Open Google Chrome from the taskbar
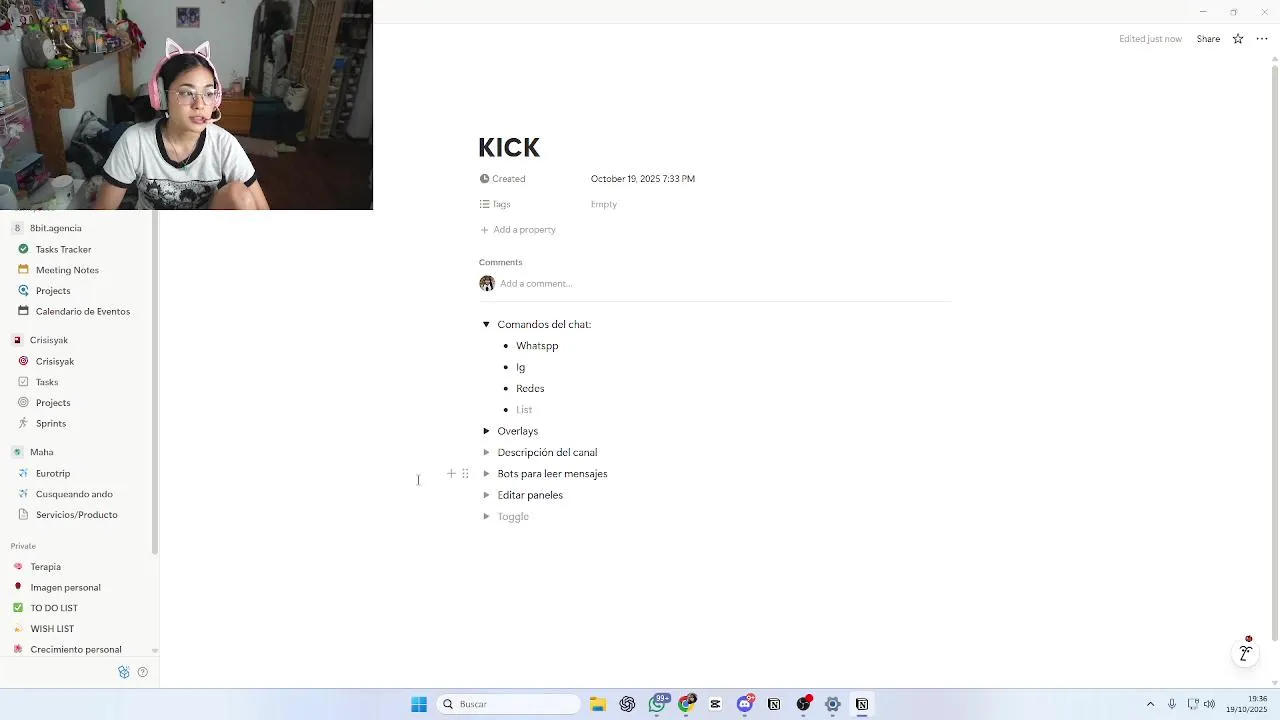 (x=686, y=704)
